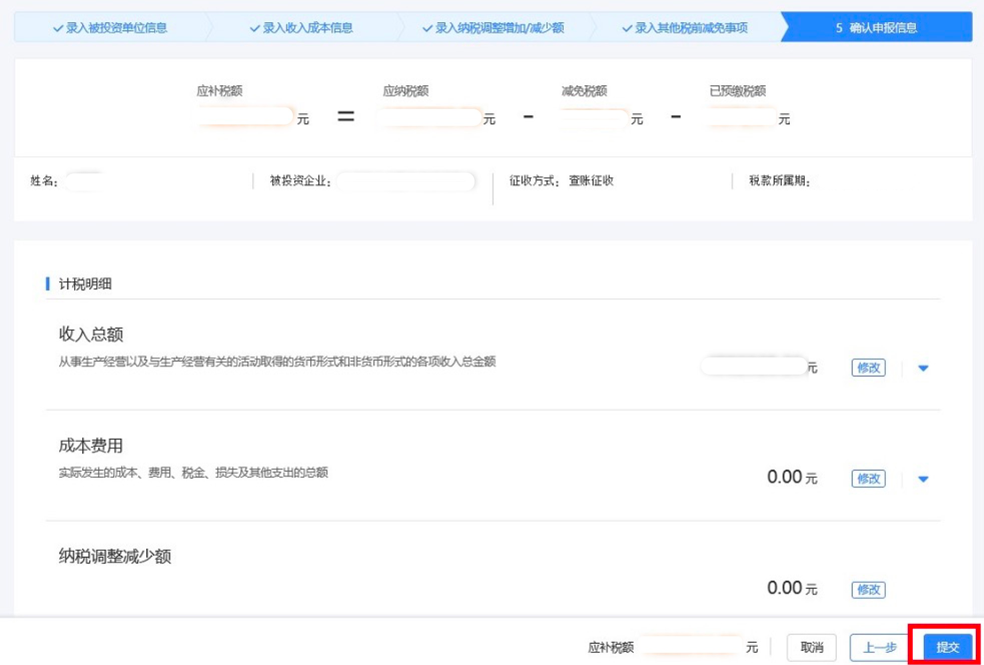This screenshot has width=984, height=665.
Task: Click the 修改 button next to 成本费用
Action: [x=866, y=478]
